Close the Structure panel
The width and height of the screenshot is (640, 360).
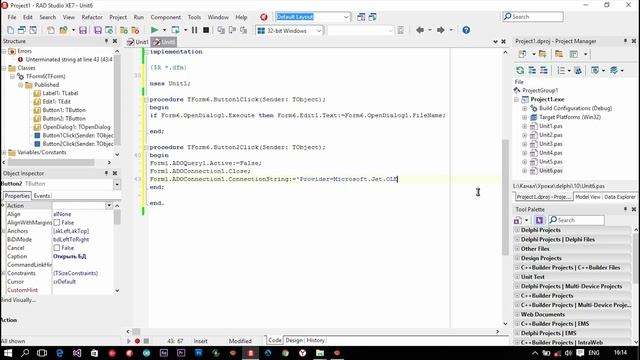tap(115, 41)
